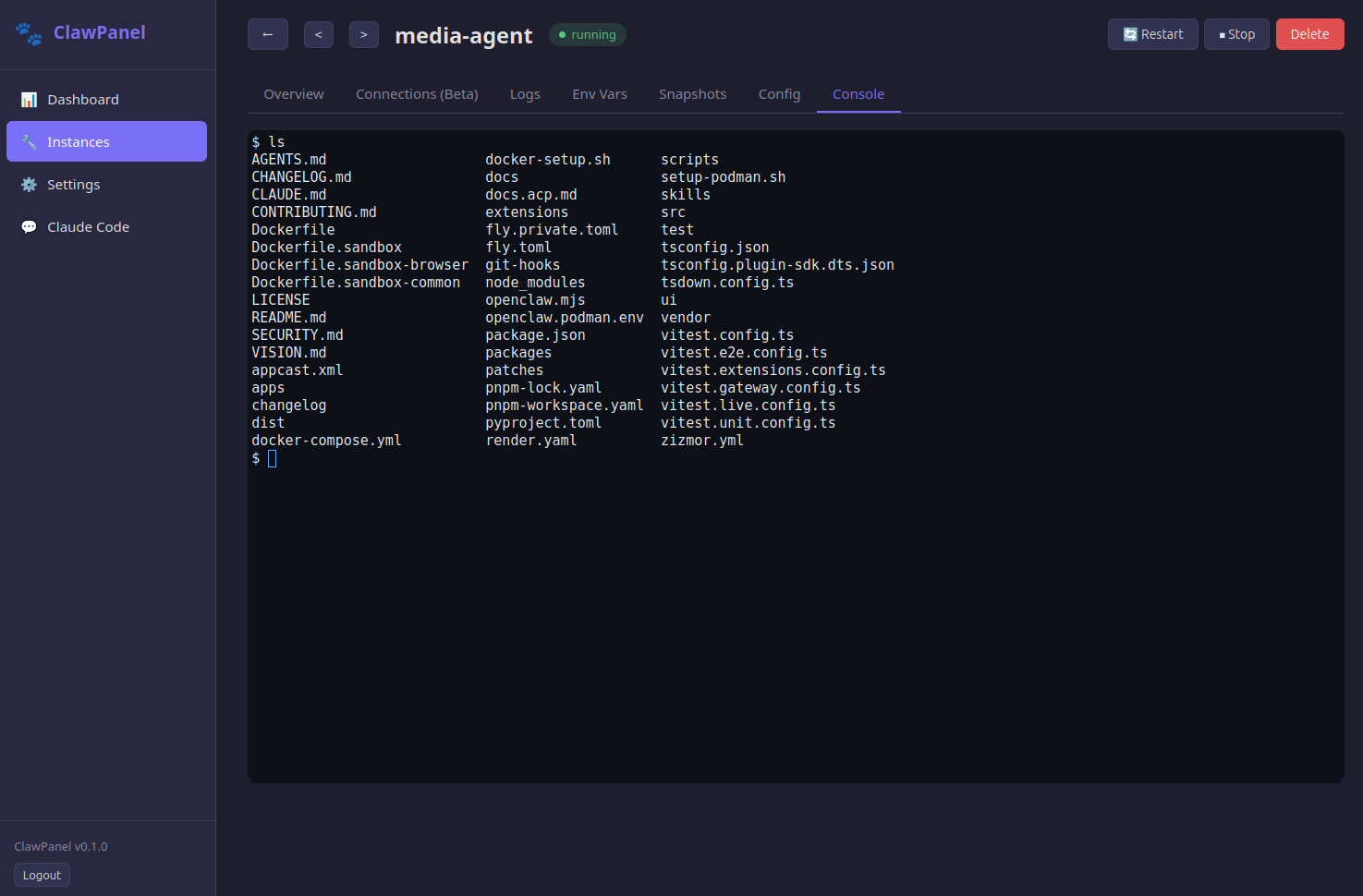Open Settings via the gear icon
Viewport: 1363px width, 896px height.
pos(29,184)
